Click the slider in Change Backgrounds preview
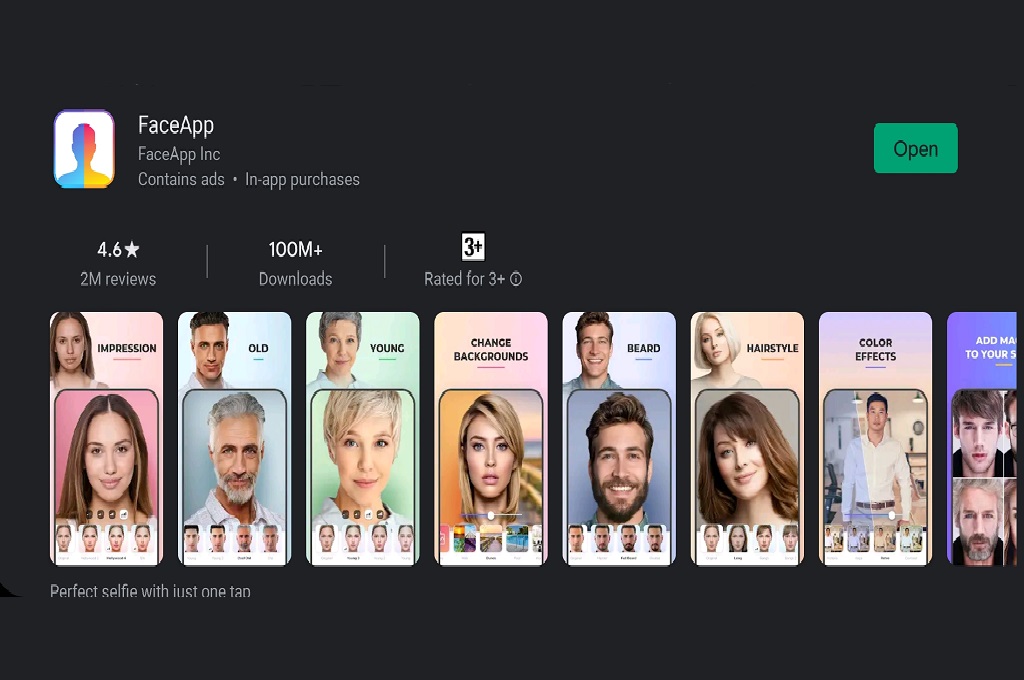 (491, 515)
